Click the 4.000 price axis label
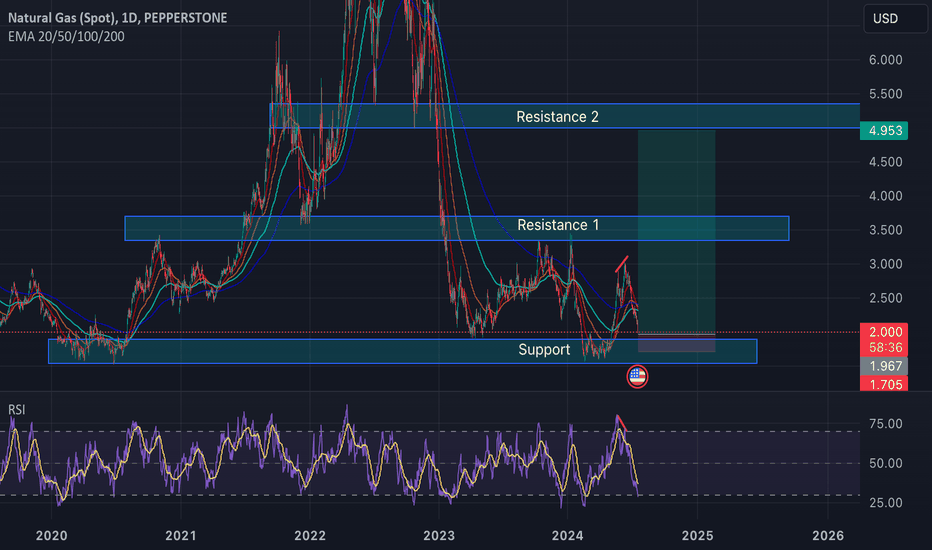Screen dimensions: 932x550 pyautogui.click(x=886, y=196)
